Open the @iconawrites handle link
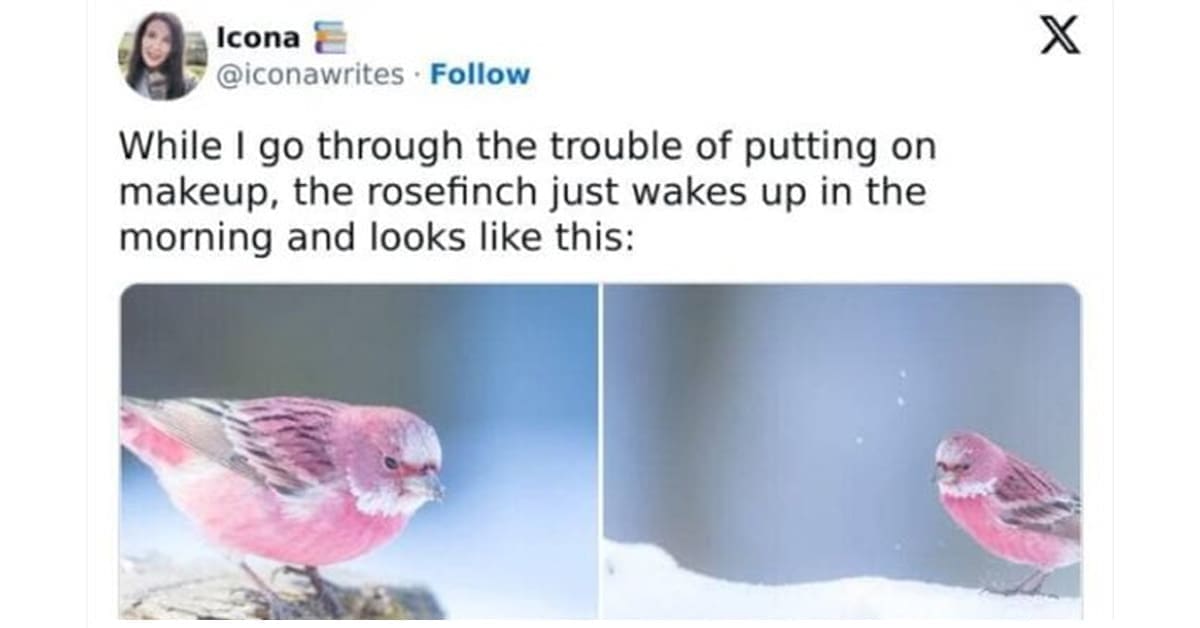This screenshot has height=628, width=1200. click(311, 75)
